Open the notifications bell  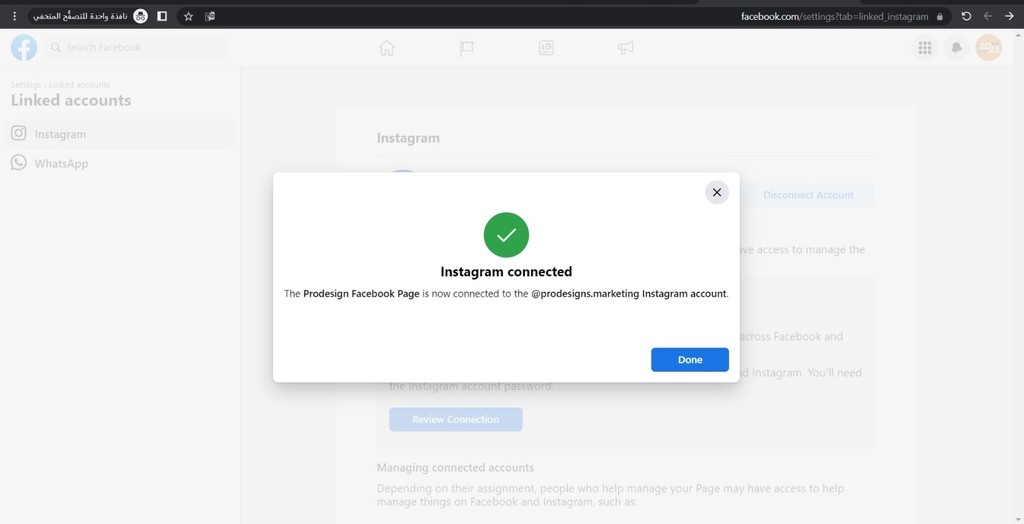[957, 48]
